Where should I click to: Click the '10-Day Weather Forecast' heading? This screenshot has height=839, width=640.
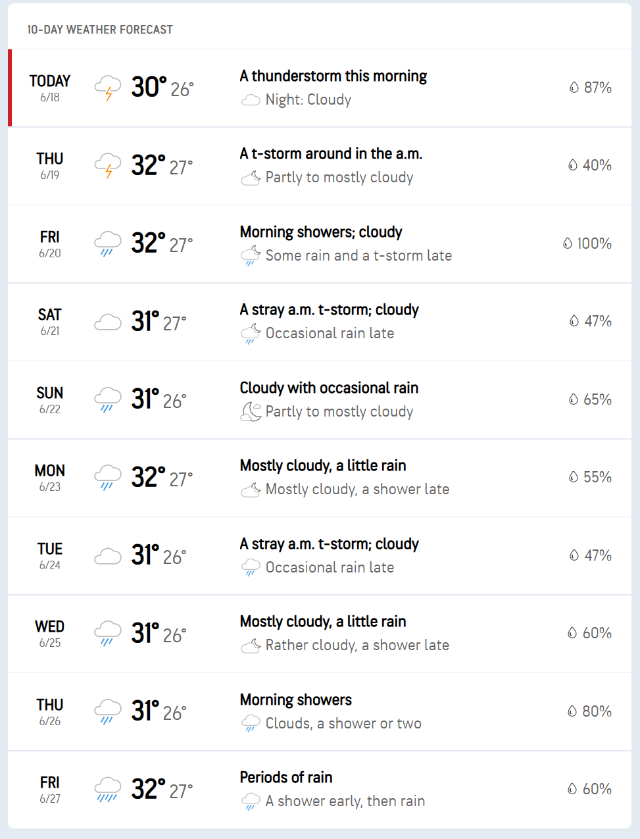(100, 30)
